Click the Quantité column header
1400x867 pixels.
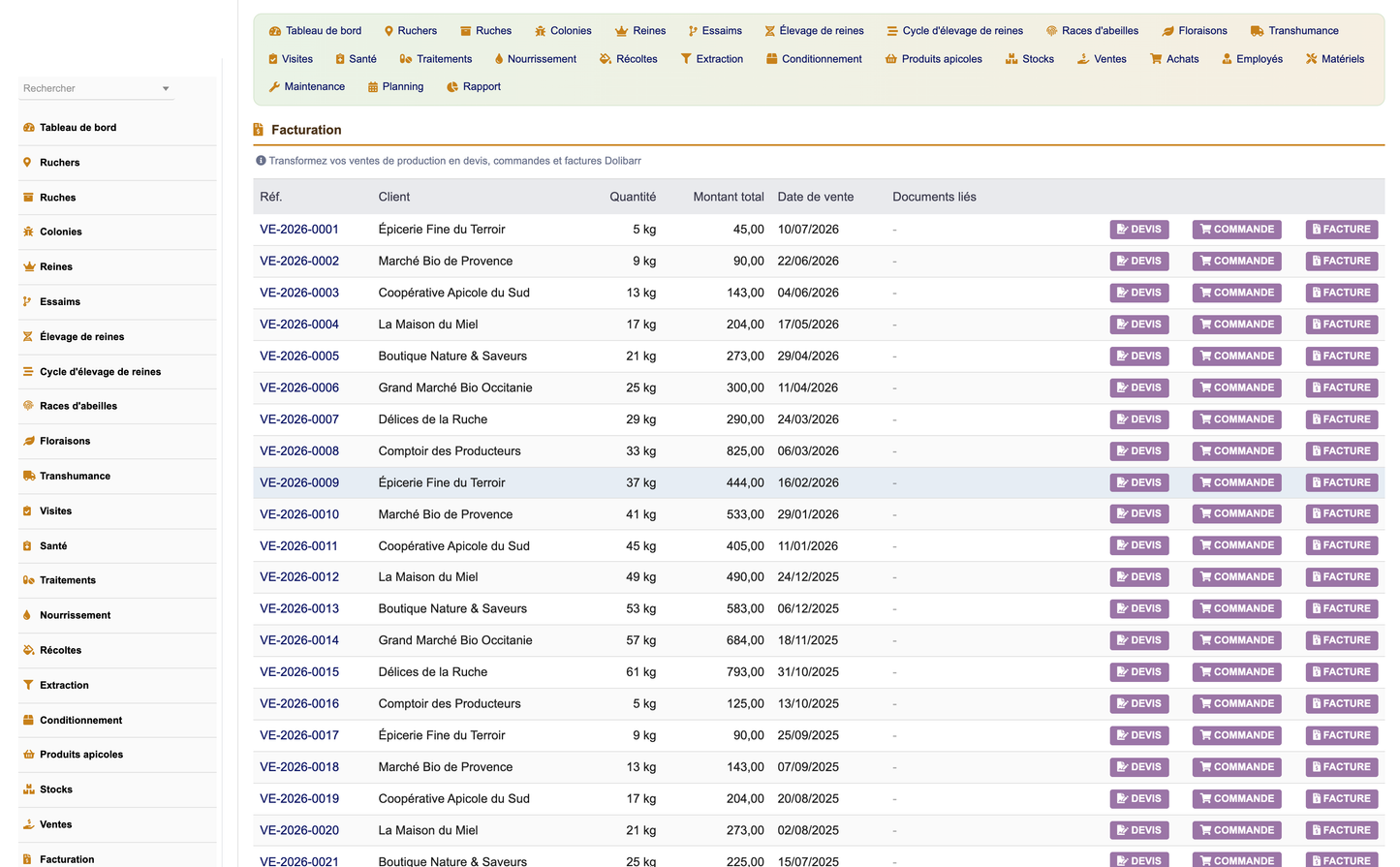pos(633,197)
